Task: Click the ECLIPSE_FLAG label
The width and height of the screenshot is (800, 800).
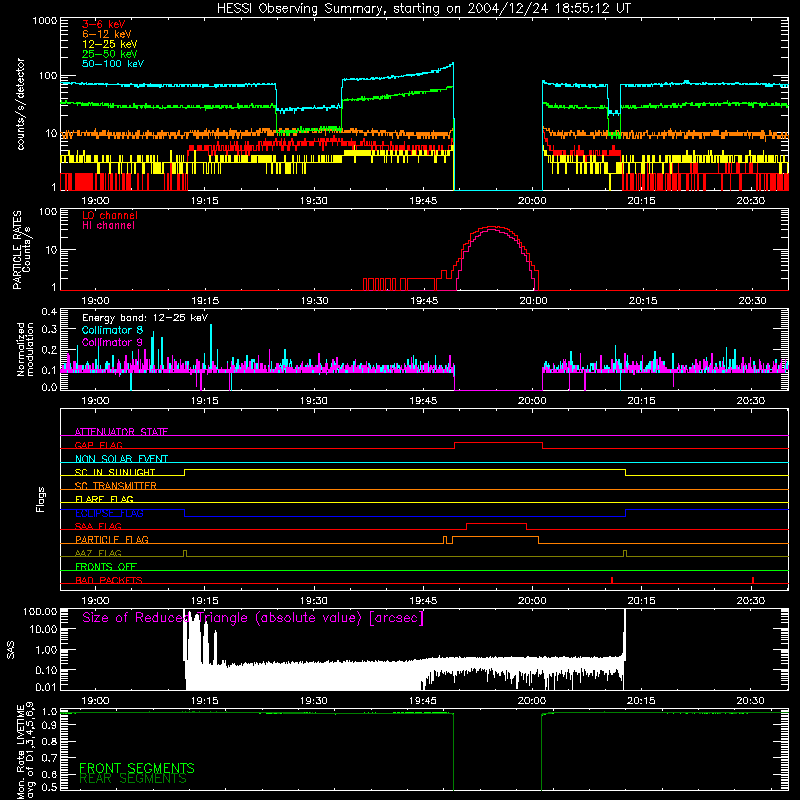Action: (x=109, y=513)
